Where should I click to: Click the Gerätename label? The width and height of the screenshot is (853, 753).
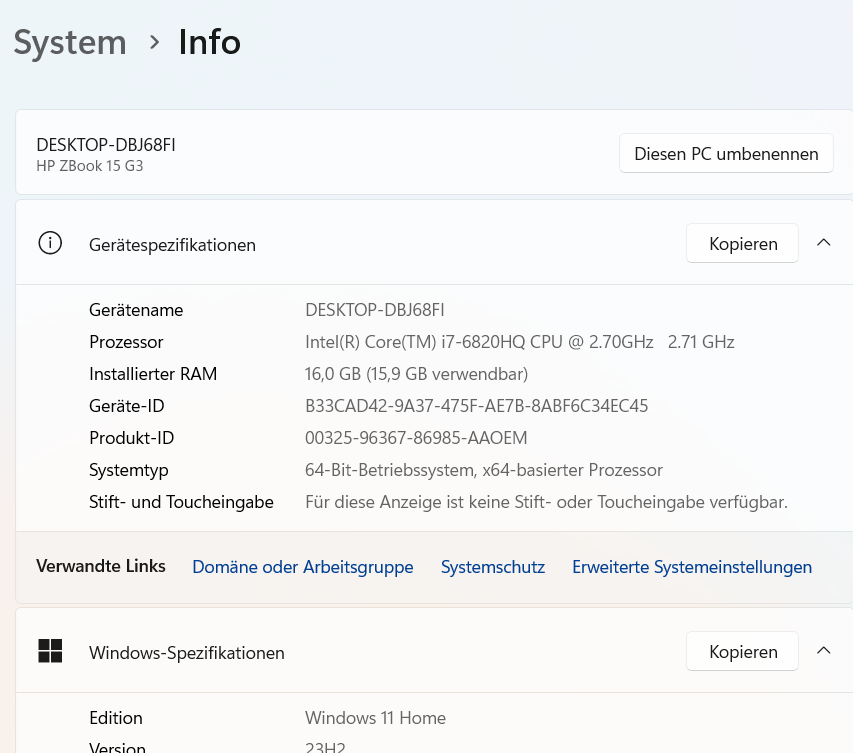136,310
